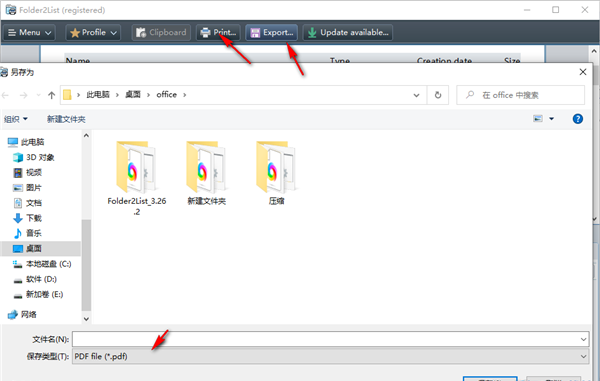Image resolution: width=600 pixels, height=381 pixels.
Task: Refresh the office folder view
Action: 438,95
